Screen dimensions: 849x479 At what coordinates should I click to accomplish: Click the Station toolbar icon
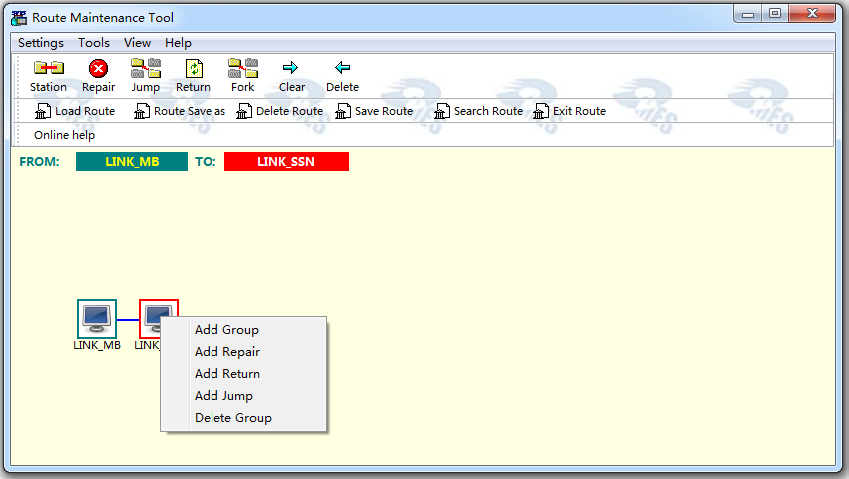tap(48, 69)
